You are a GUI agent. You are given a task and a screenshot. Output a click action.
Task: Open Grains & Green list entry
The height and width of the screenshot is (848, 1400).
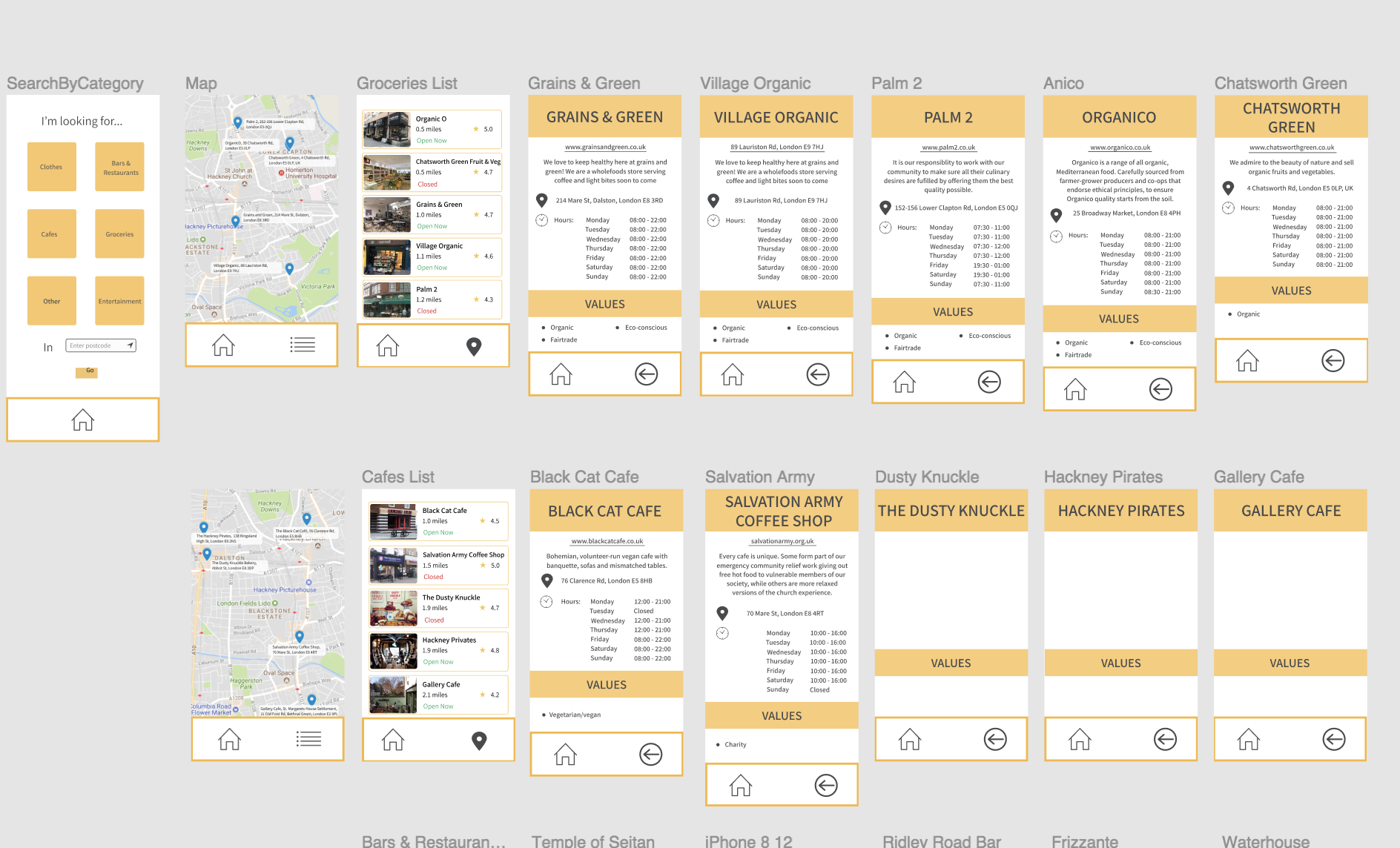pos(432,214)
